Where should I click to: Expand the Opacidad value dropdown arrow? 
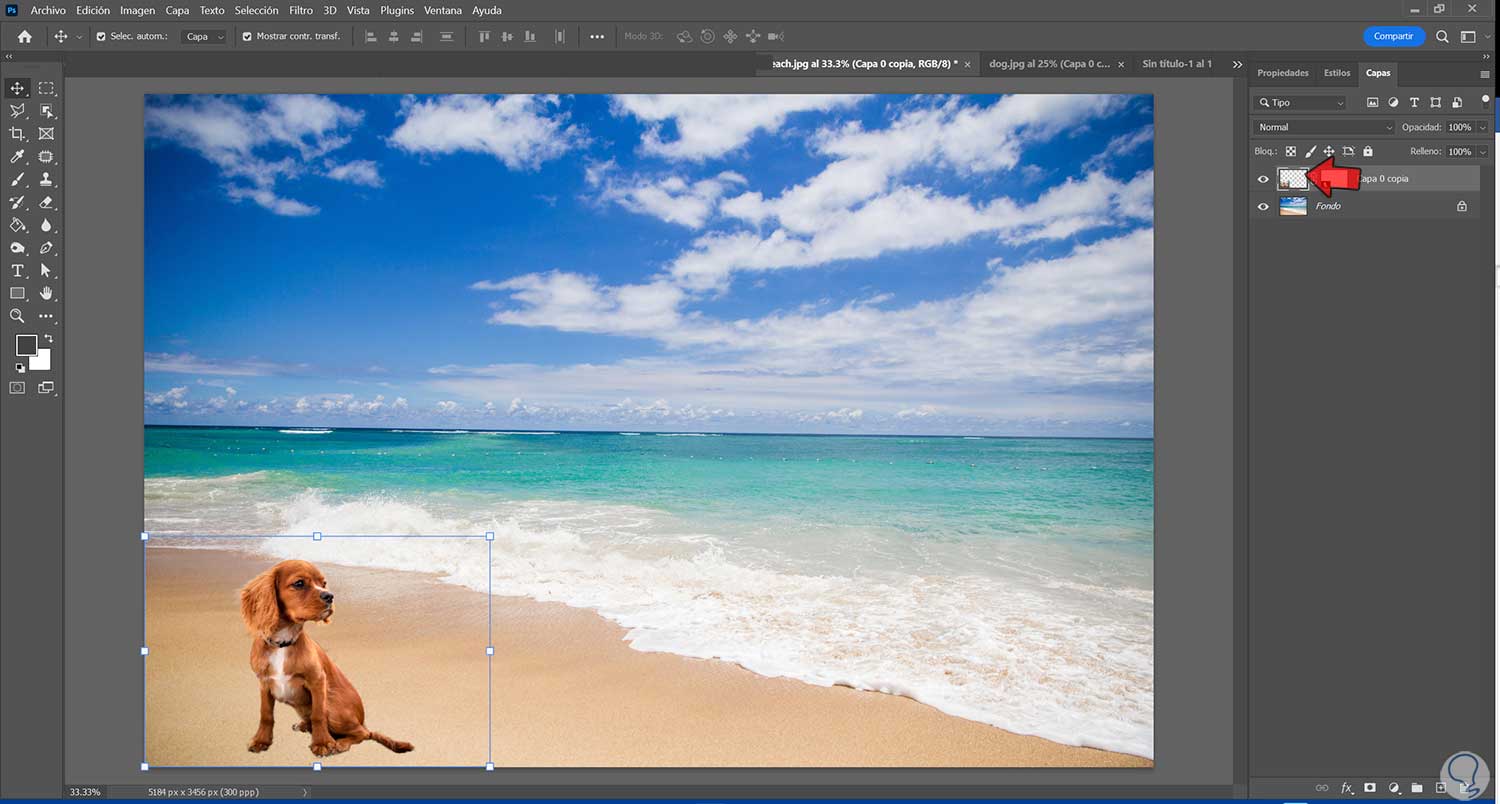(1482, 128)
